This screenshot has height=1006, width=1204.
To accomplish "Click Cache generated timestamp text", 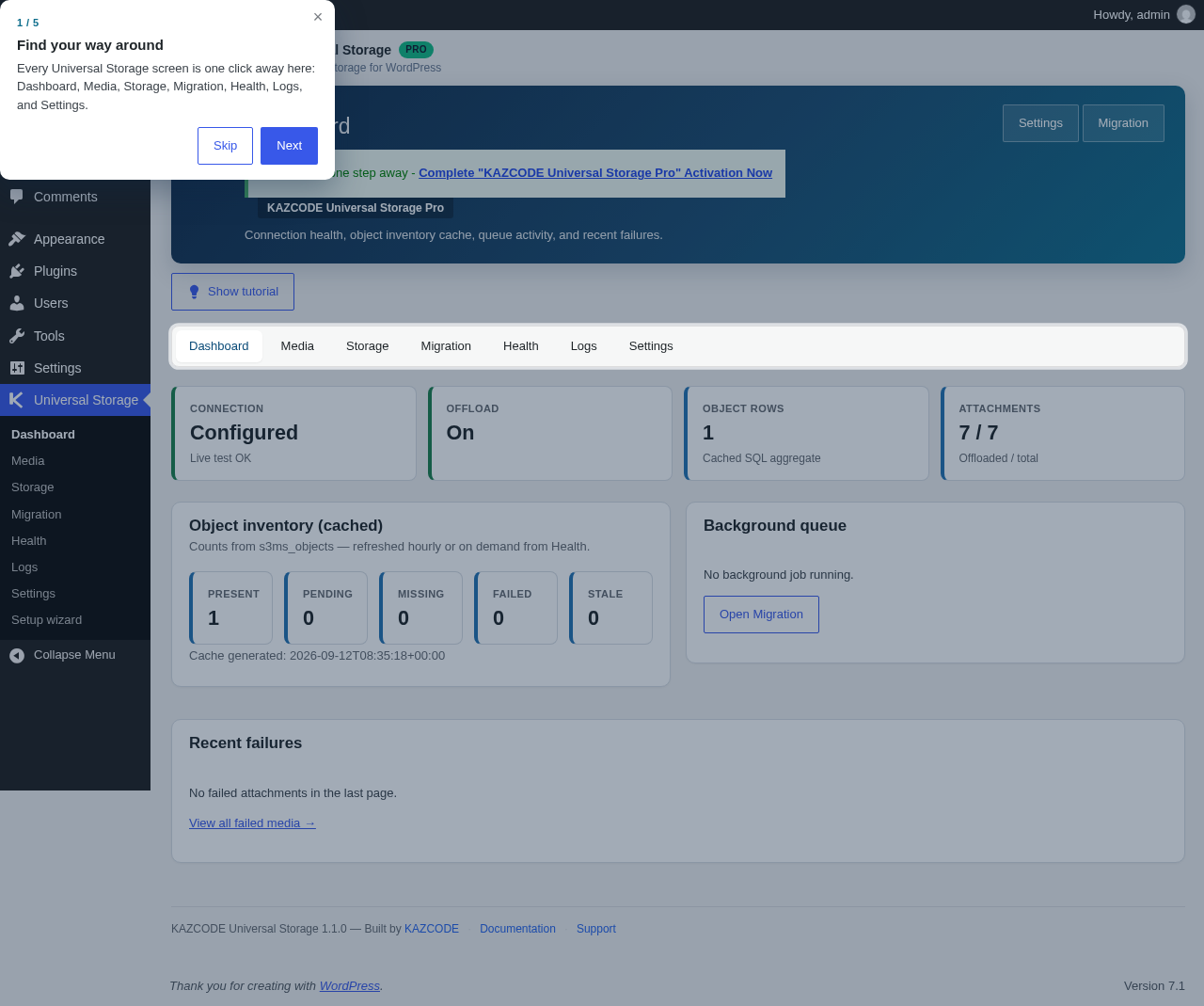I will click(x=317, y=656).
